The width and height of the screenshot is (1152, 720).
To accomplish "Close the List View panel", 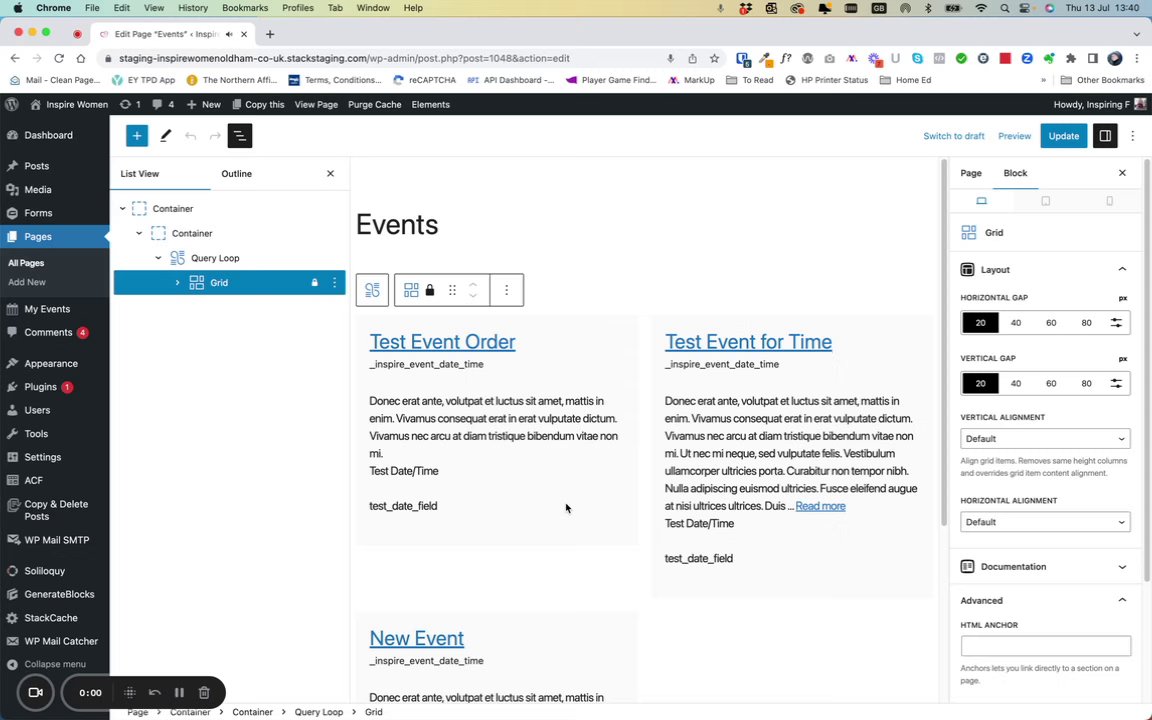I will click(x=330, y=173).
